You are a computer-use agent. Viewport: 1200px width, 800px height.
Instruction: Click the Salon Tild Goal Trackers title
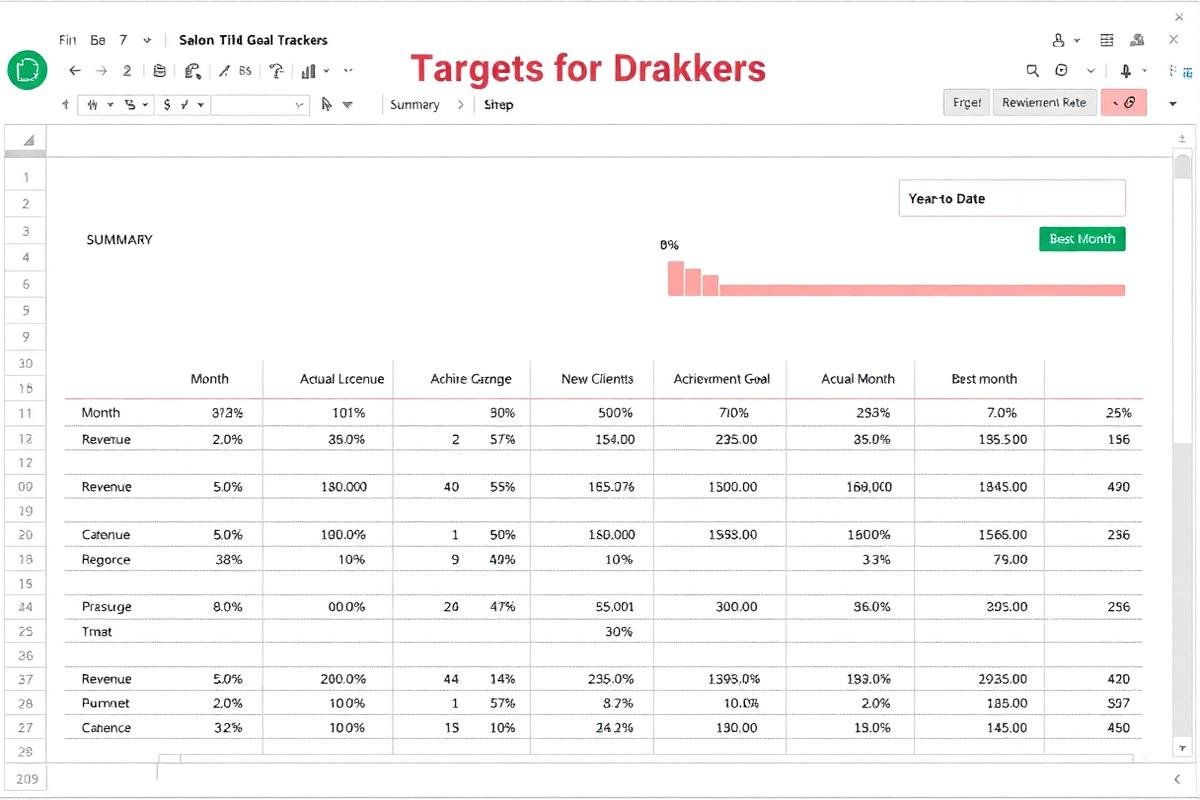[253, 40]
